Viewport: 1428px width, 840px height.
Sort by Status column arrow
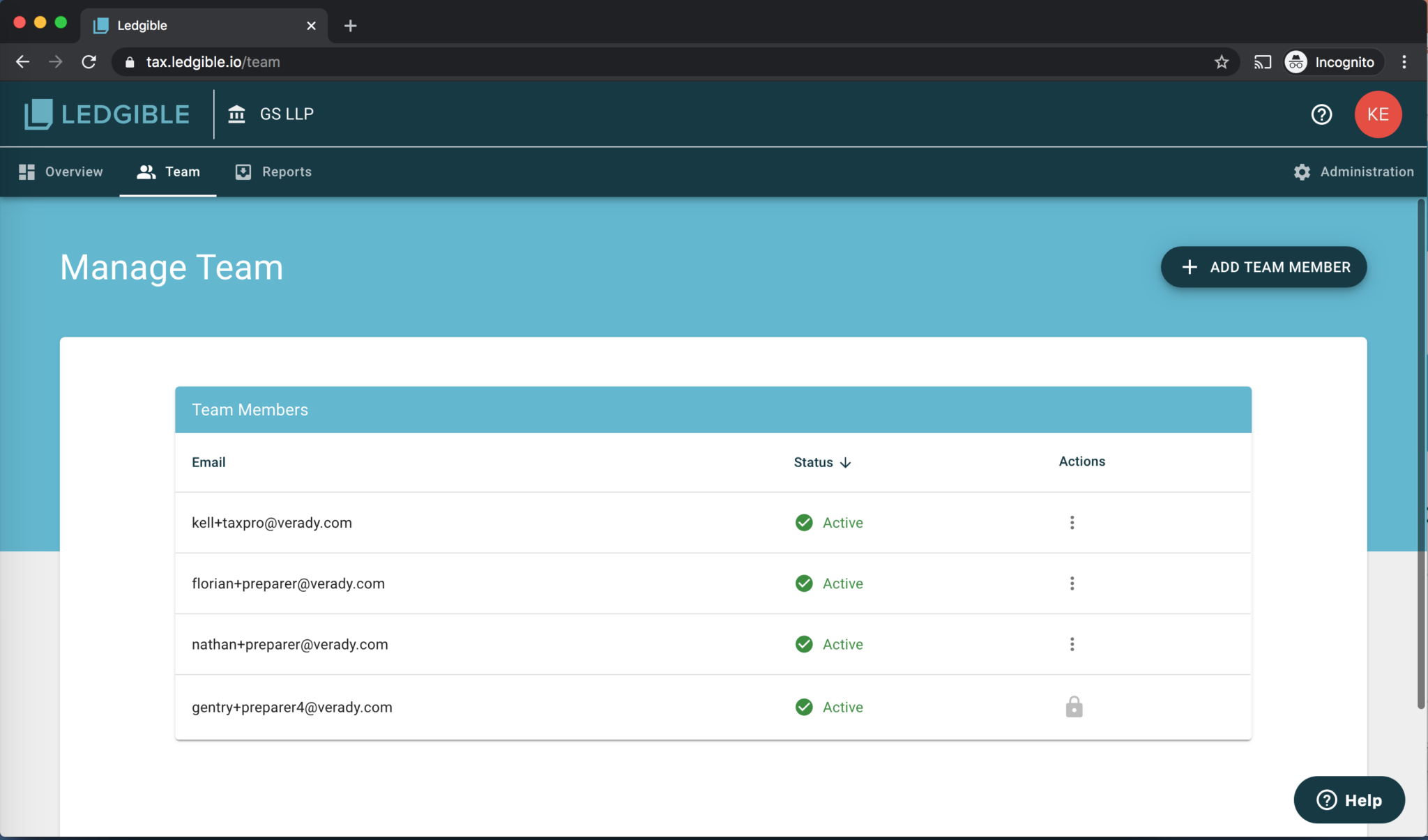pyautogui.click(x=846, y=463)
